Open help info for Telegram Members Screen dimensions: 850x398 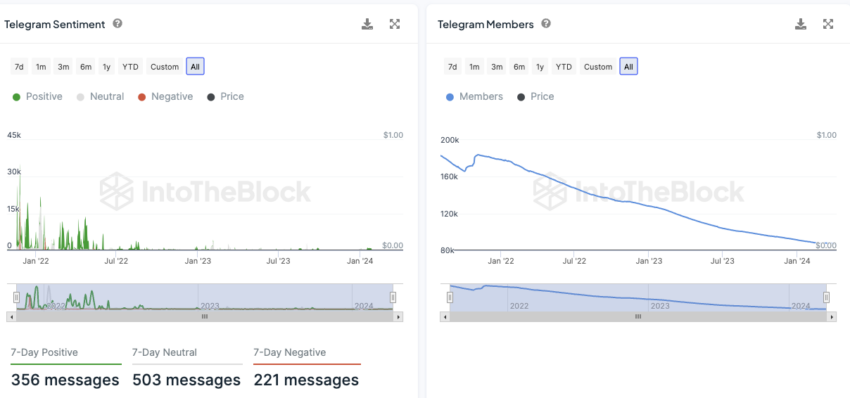click(546, 24)
